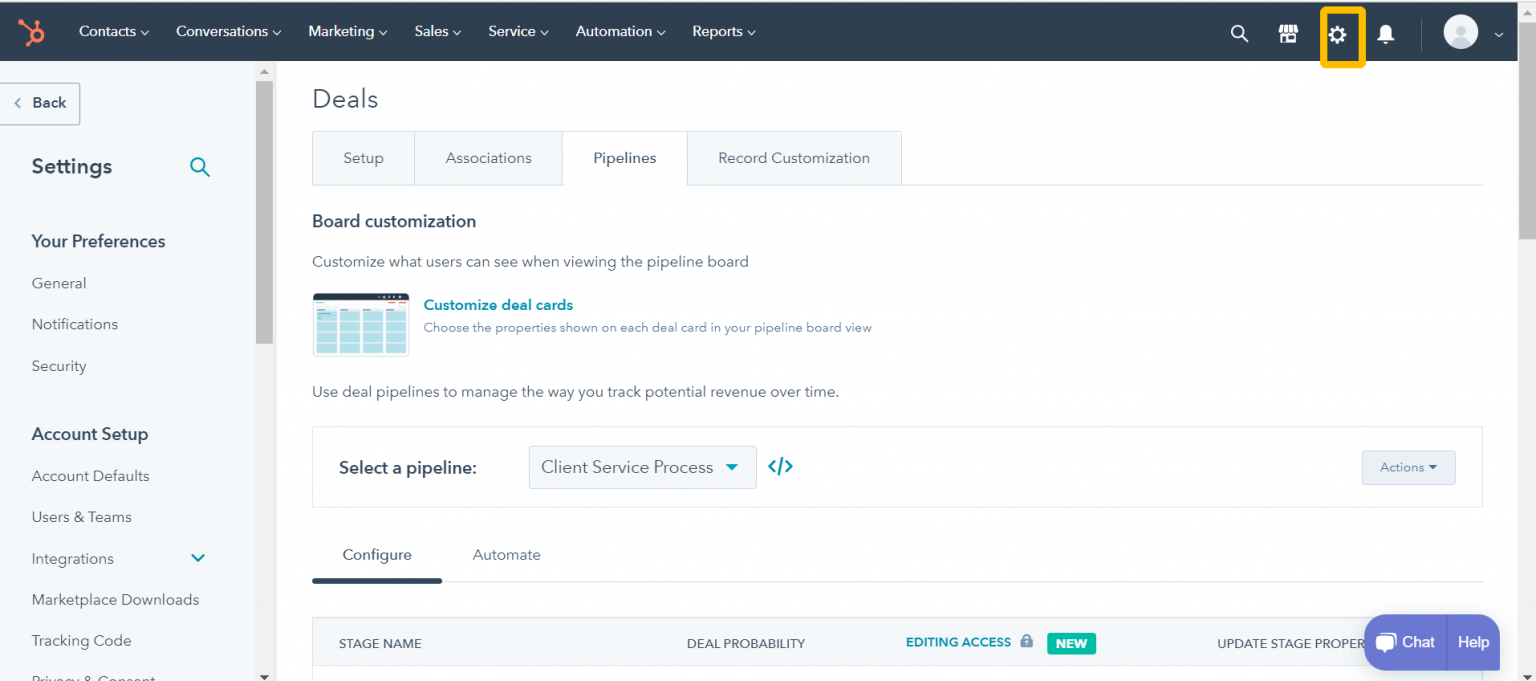Click the Back button
Viewport: 1536px width, 681px height.
tap(40, 103)
